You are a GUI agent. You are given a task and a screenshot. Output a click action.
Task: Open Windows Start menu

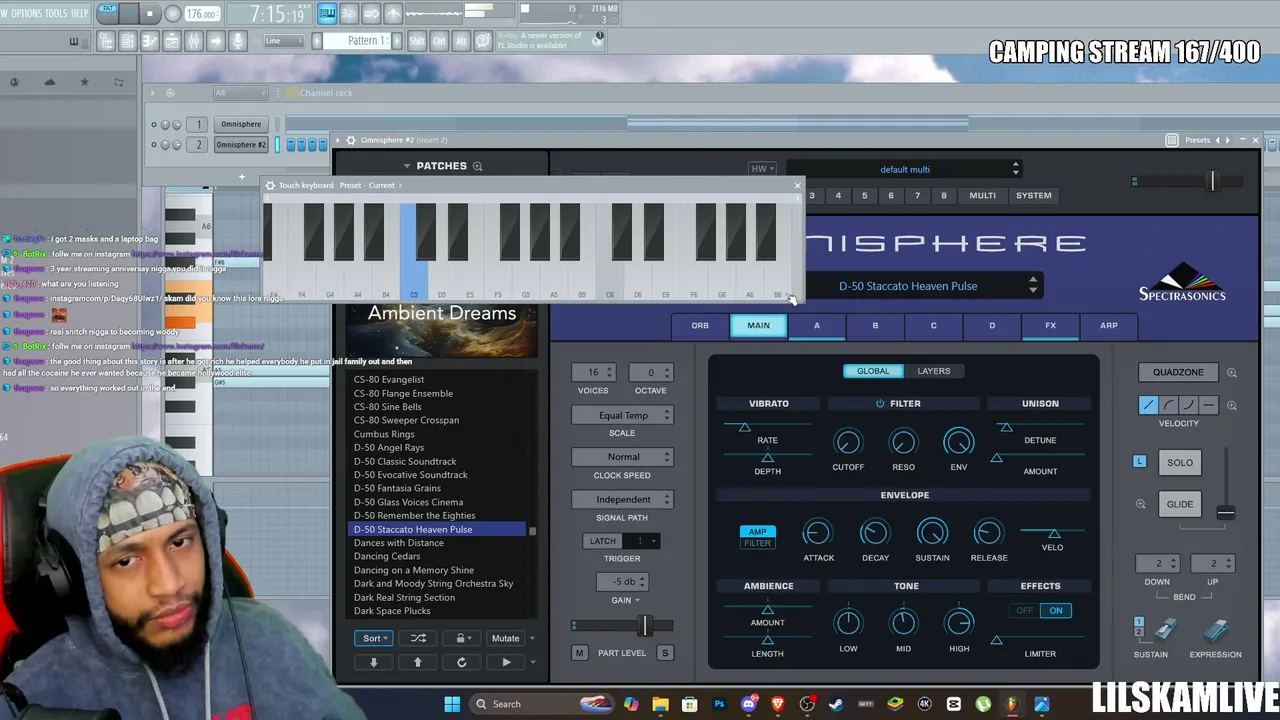(x=452, y=704)
